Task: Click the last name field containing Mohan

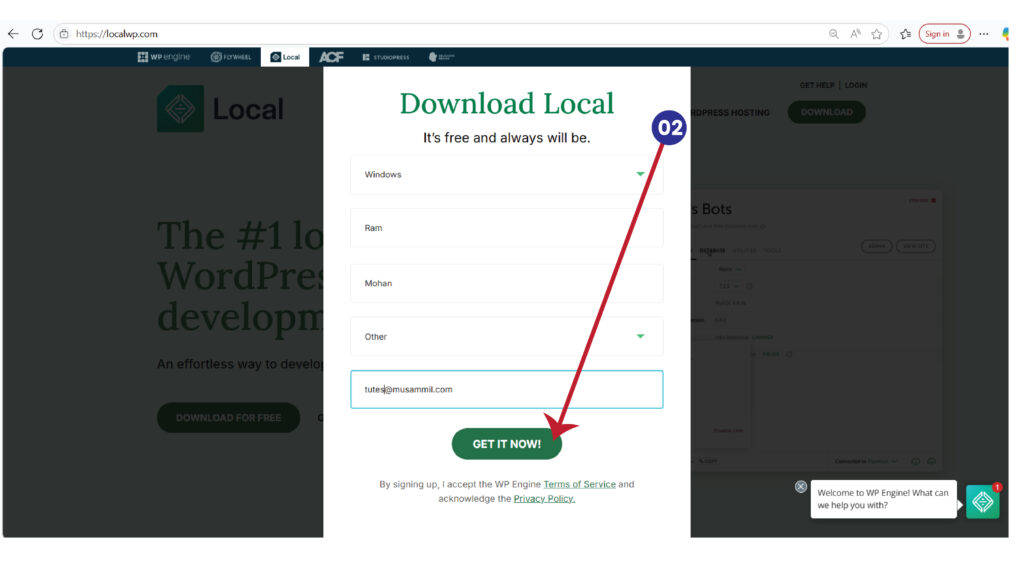Action: 507,283
